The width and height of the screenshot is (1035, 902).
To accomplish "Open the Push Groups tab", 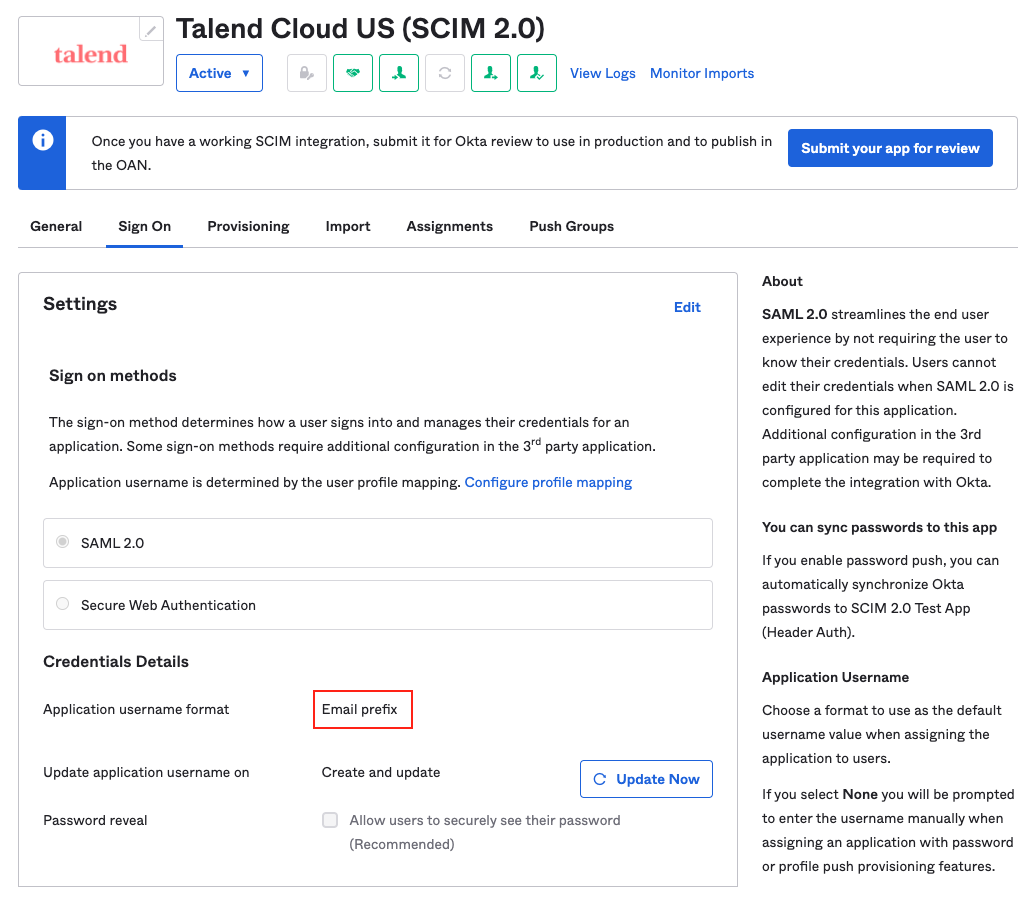I will tap(571, 226).
